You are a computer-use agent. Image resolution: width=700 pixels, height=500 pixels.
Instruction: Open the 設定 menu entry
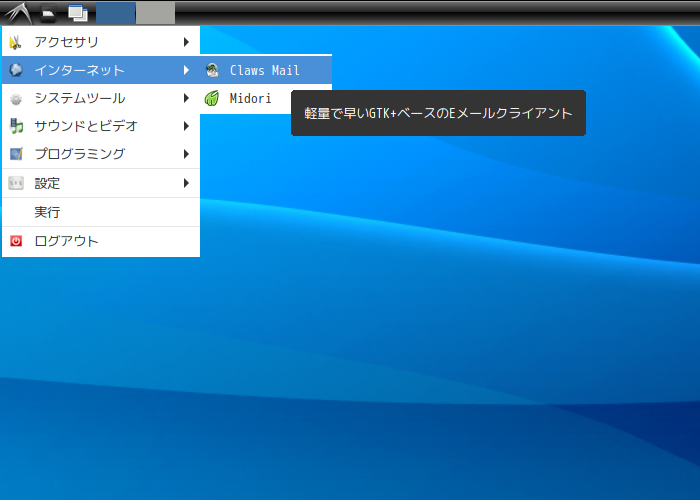(101, 183)
